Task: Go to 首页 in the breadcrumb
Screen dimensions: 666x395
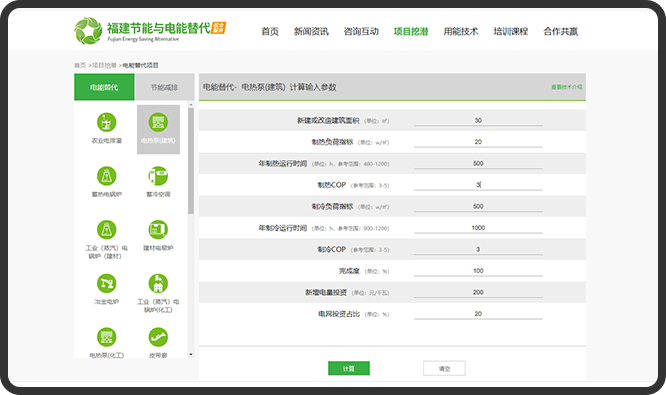Action: pyautogui.click(x=80, y=65)
